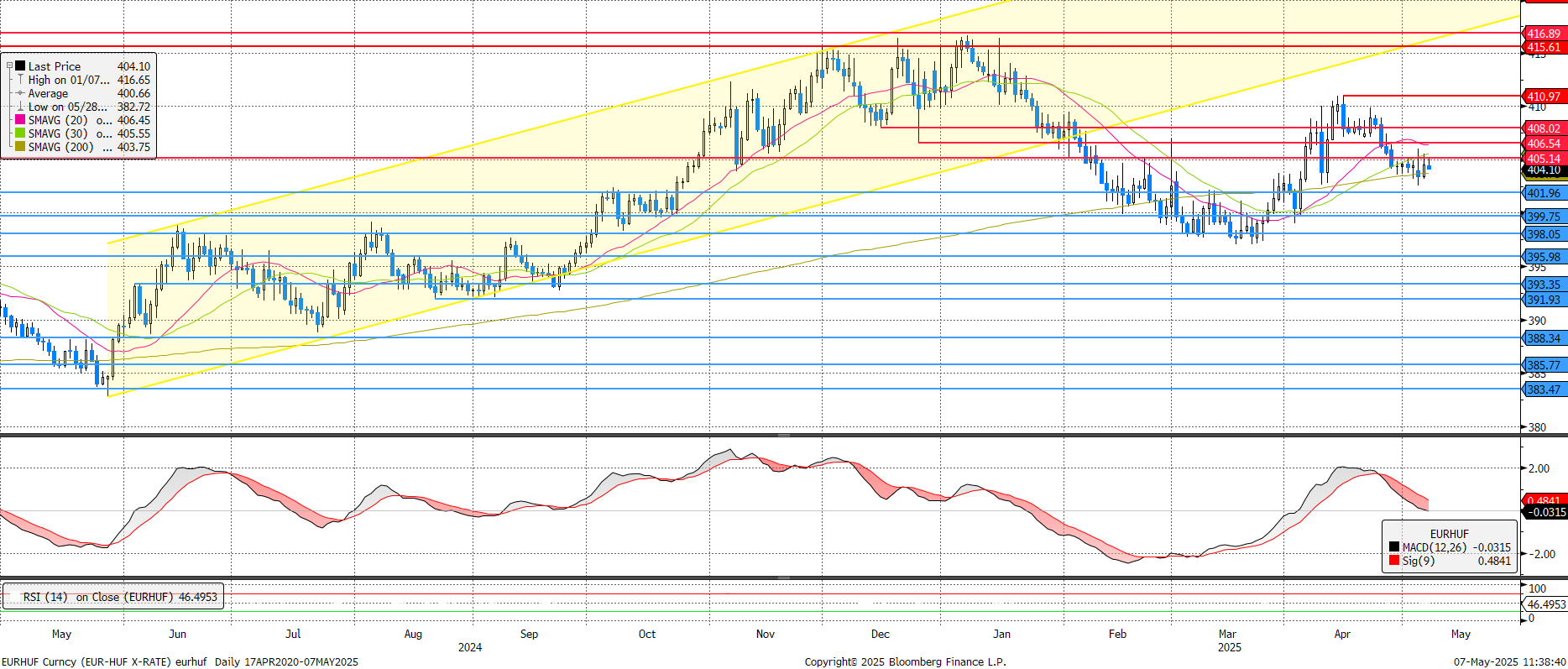
Task: Click the 390 tick on the price axis
Action: (1537, 321)
